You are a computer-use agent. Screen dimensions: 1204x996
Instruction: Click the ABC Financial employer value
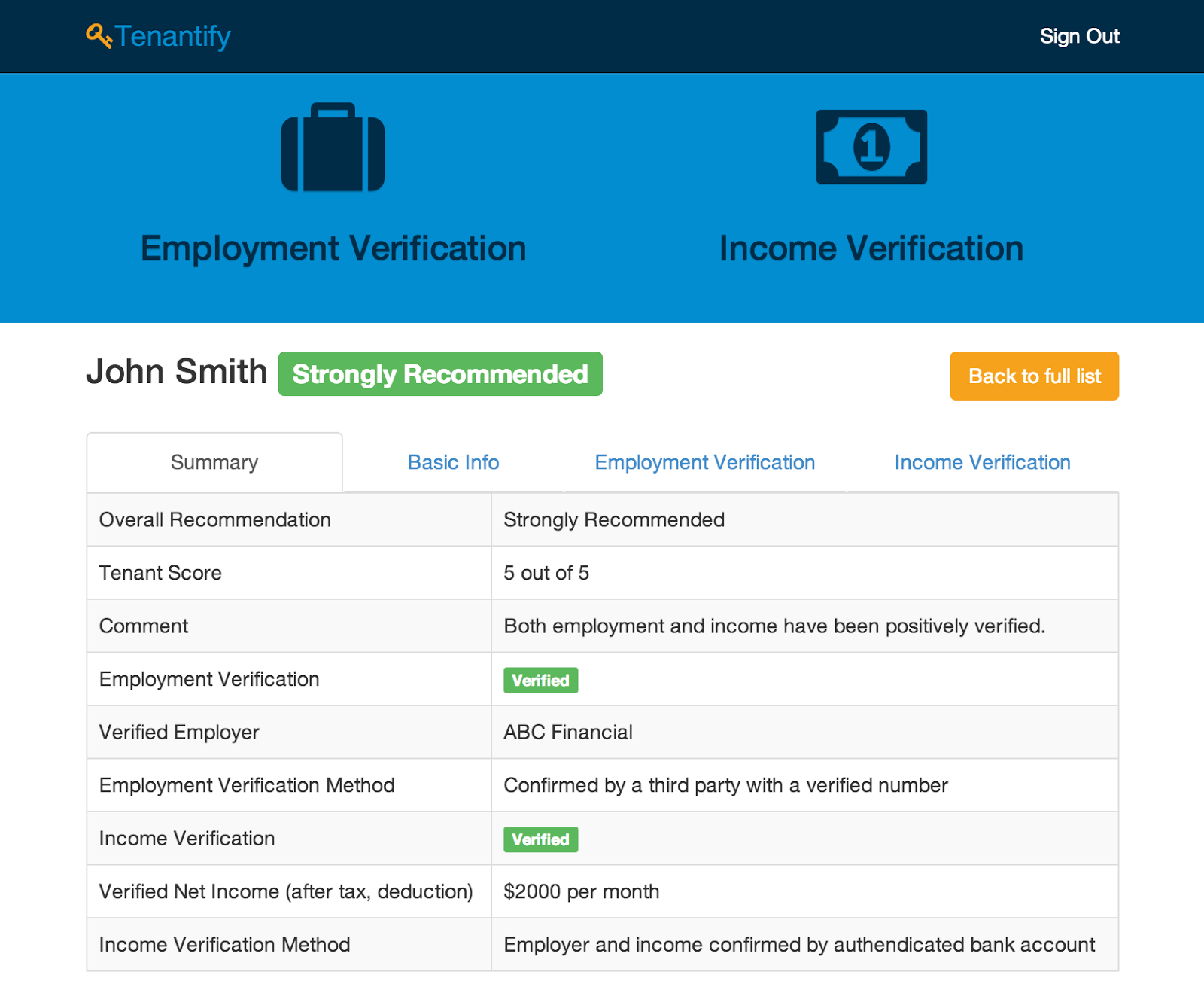[568, 733]
